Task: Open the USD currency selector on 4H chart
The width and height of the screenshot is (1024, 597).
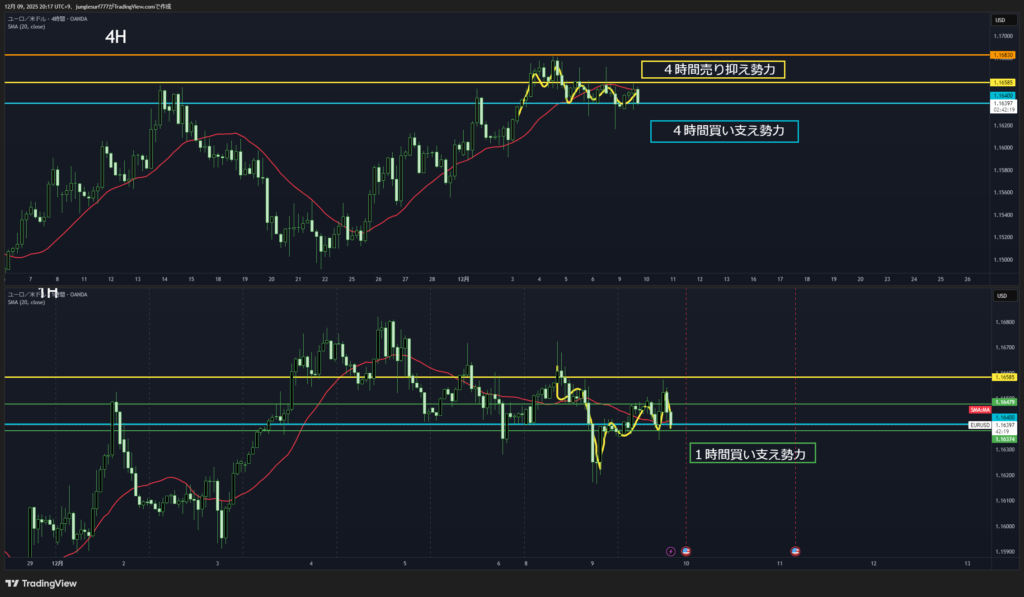Action: click(x=1000, y=20)
